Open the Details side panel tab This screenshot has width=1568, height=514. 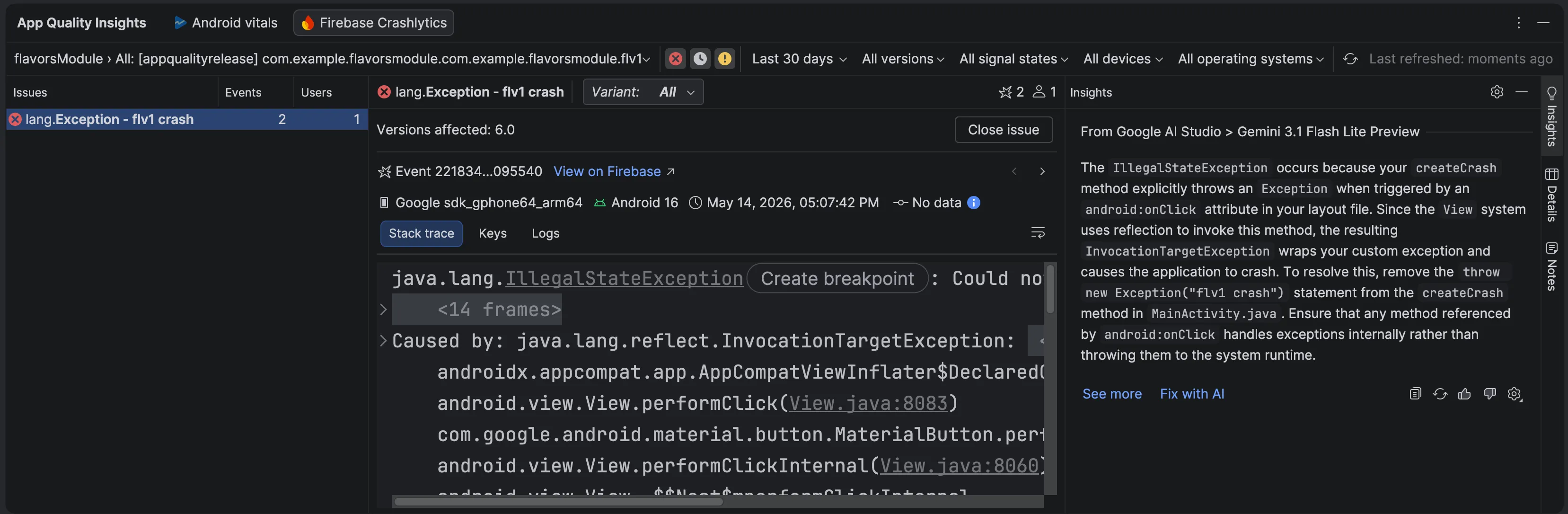[1552, 195]
